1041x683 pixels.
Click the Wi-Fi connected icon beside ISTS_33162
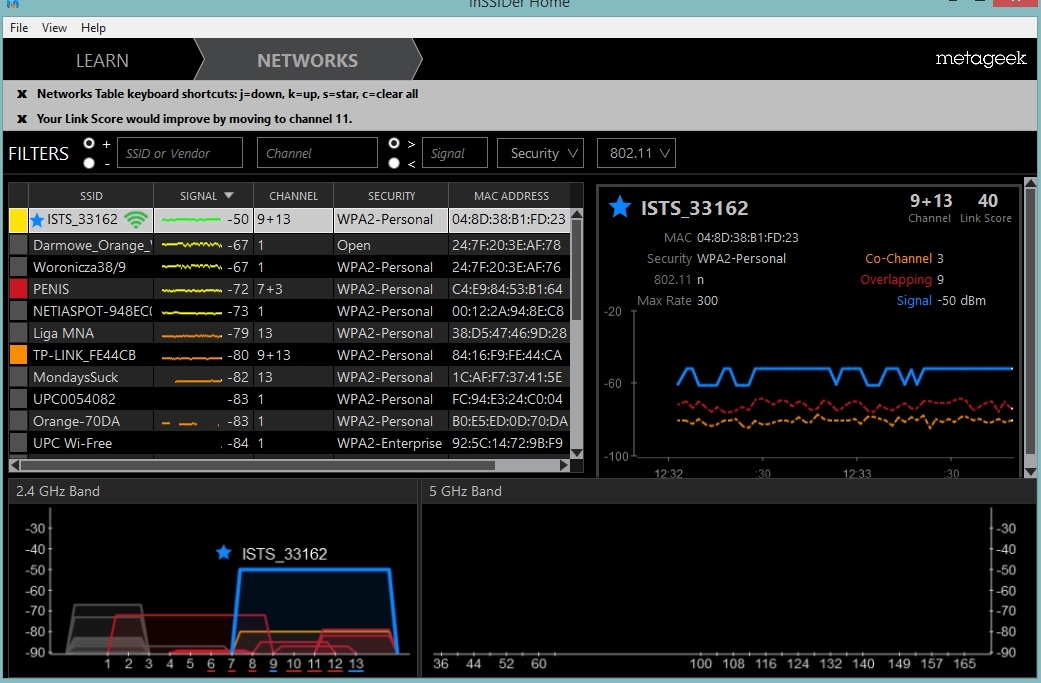[x=136, y=220]
